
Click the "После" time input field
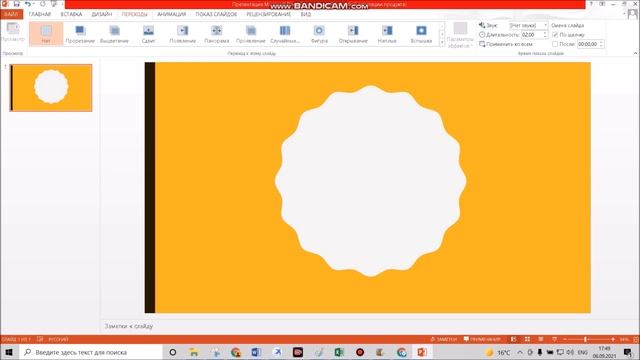(x=588, y=44)
